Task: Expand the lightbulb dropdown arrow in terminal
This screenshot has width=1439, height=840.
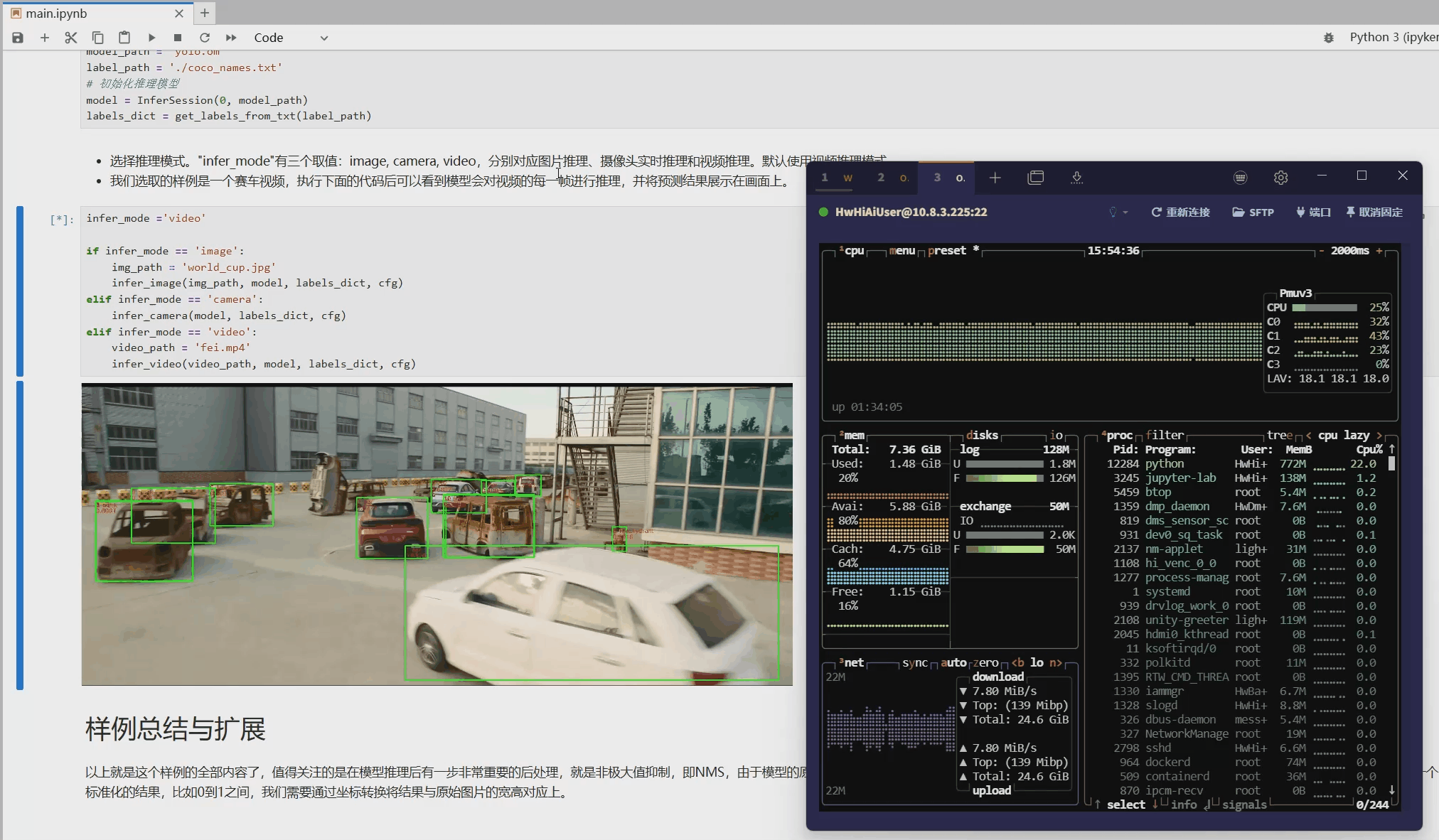Action: (x=1126, y=212)
